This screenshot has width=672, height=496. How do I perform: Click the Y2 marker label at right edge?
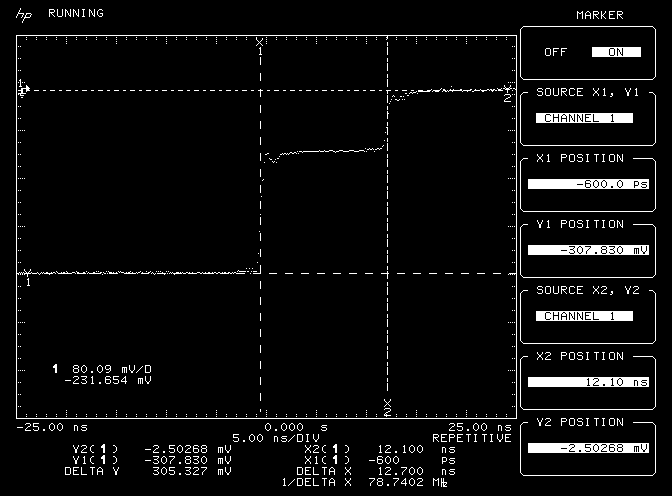click(508, 97)
